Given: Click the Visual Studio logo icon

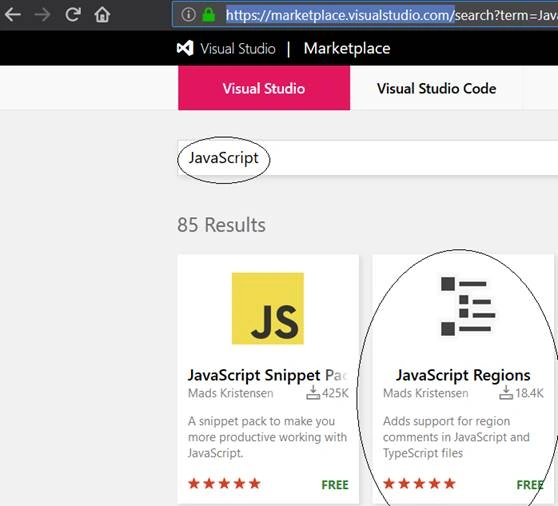Looking at the screenshot, I should pos(185,48).
